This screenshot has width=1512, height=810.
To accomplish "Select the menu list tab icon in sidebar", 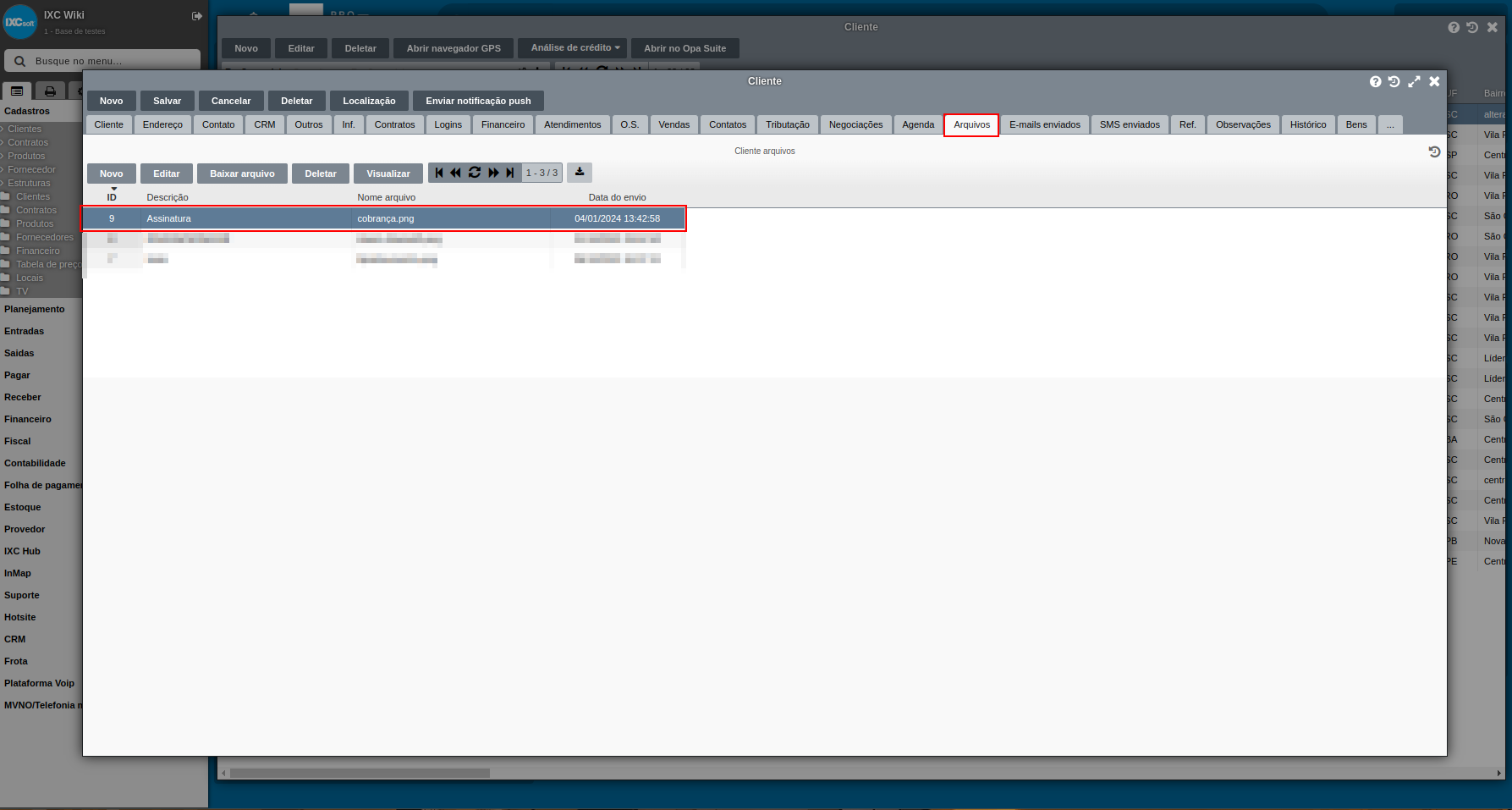I will tap(17, 91).
